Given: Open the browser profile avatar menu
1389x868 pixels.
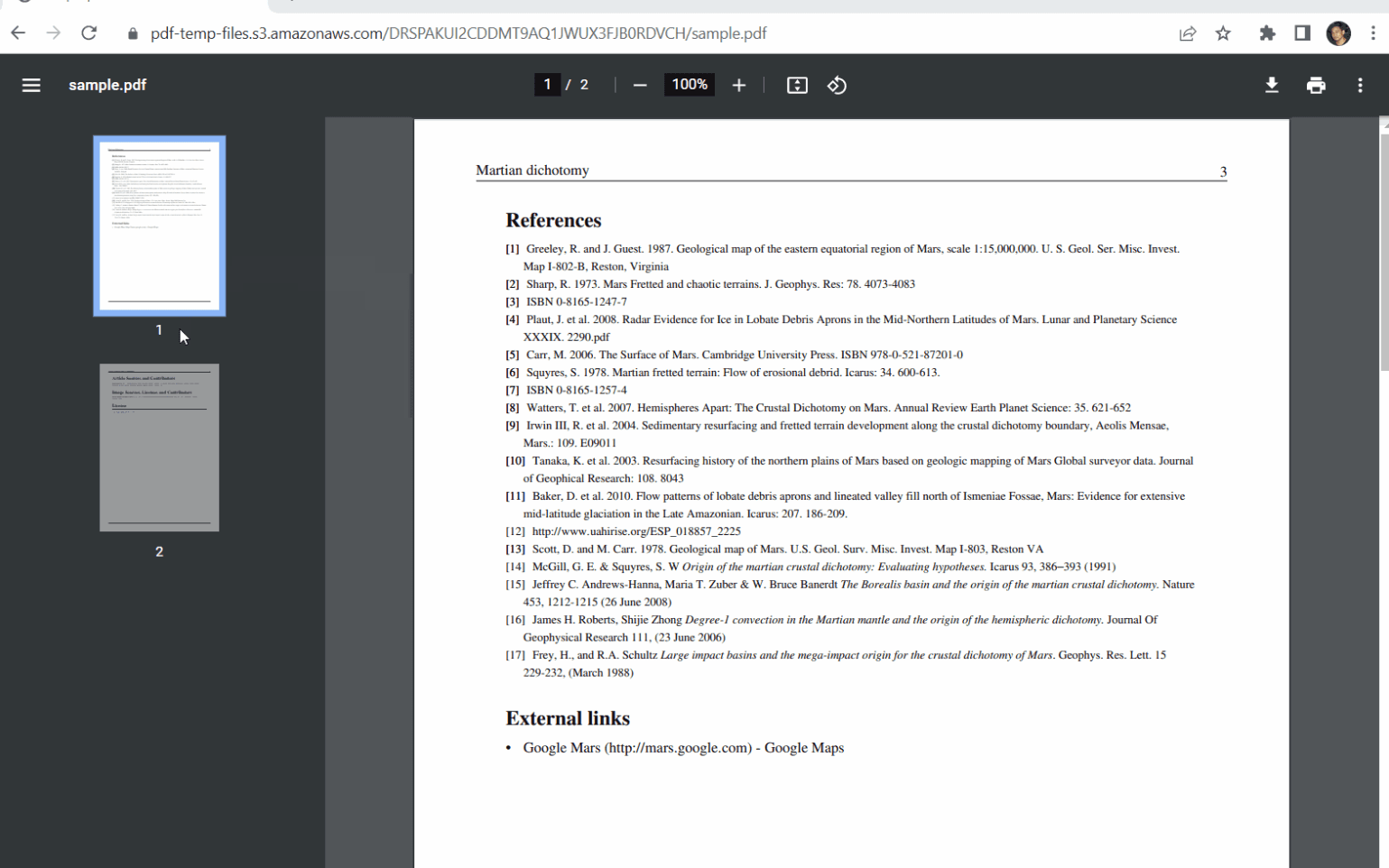Looking at the screenshot, I should [1338, 32].
